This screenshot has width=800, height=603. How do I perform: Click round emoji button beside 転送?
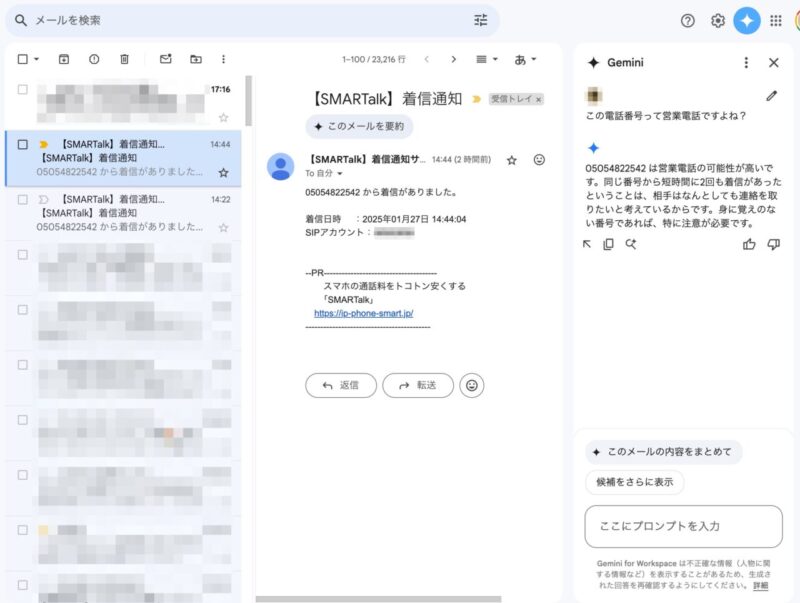[x=472, y=386]
